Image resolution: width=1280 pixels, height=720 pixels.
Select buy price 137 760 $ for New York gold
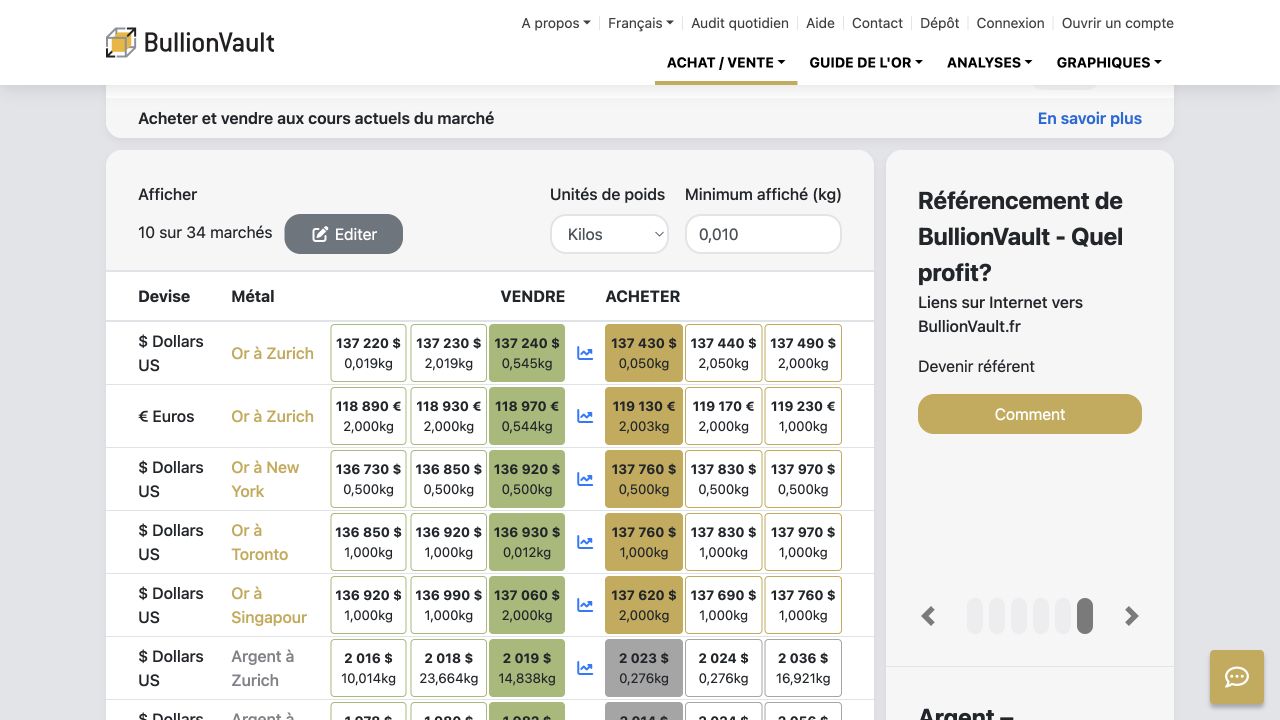(644, 479)
